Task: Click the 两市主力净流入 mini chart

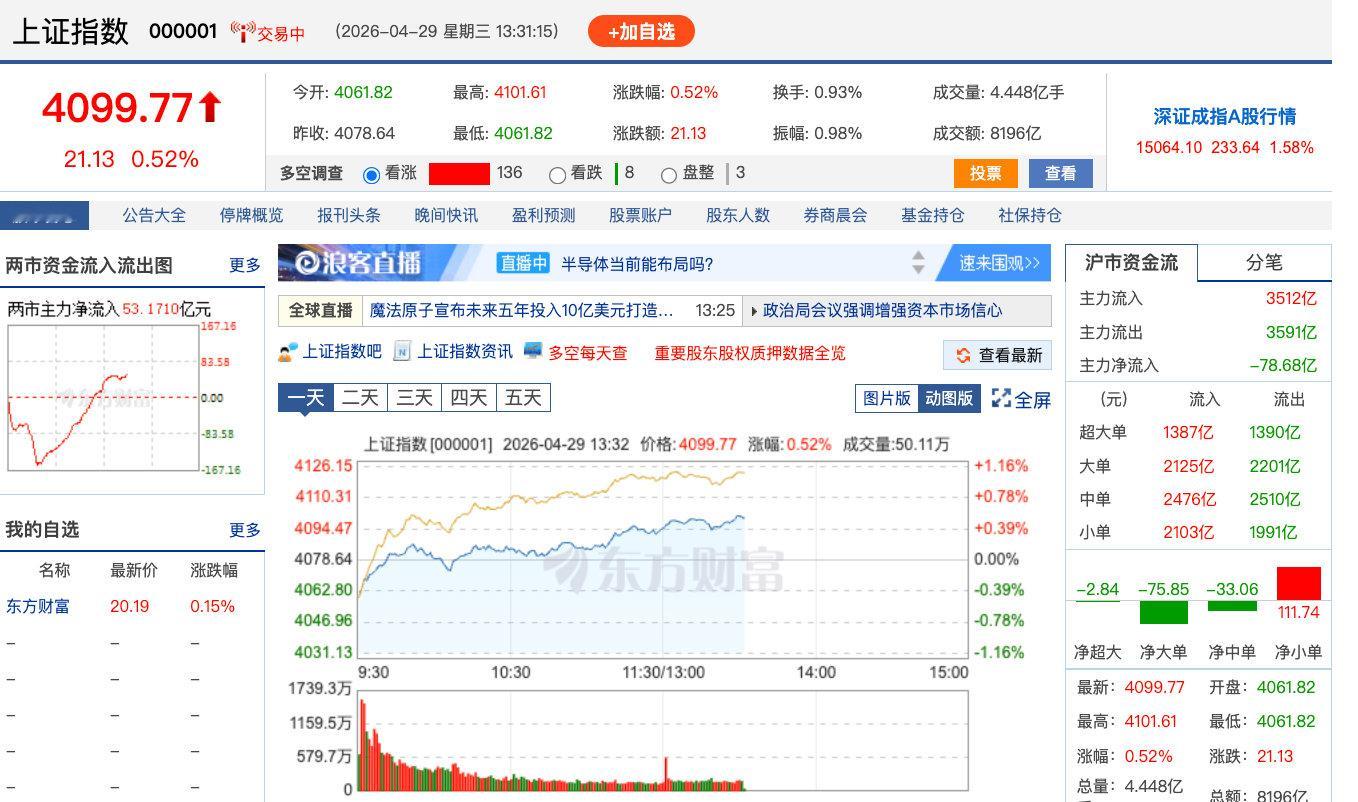Action: [x=102, y=397]
